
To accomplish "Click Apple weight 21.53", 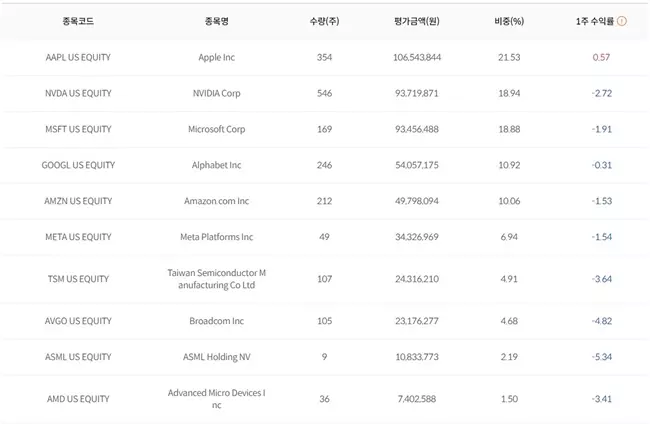I will [x=509, y=57].
